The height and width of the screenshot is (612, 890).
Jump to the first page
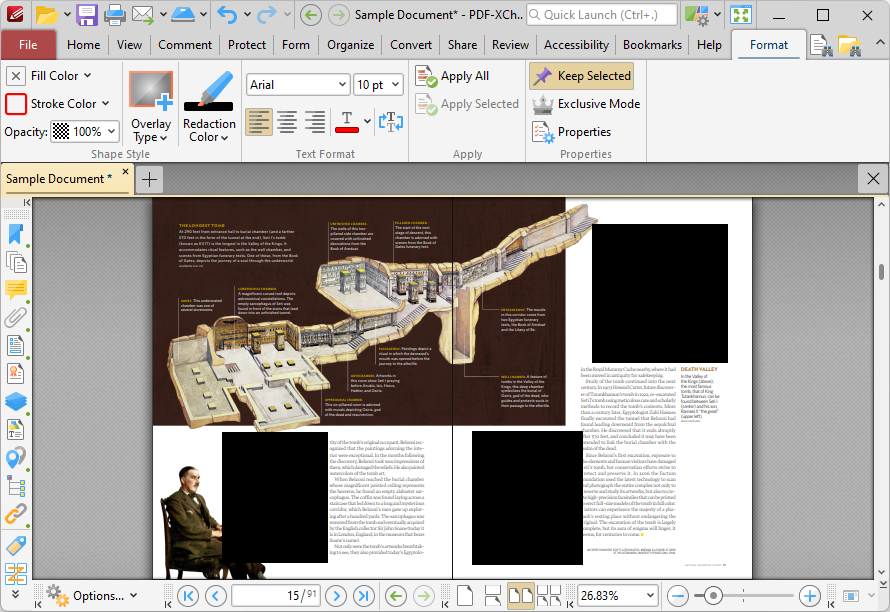point(188,596)
